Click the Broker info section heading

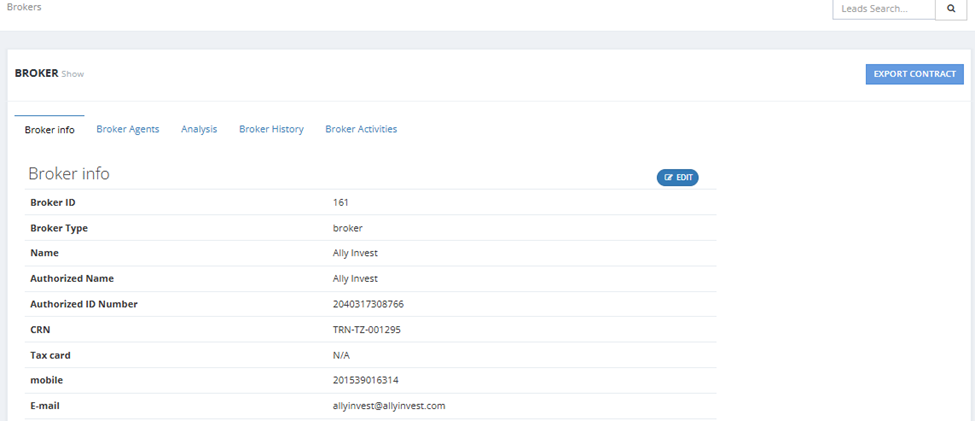tap(69, 173)
